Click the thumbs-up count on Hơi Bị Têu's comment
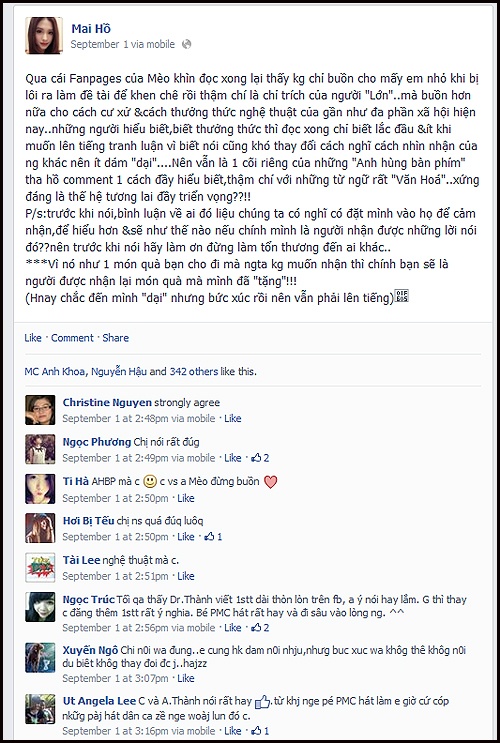 click(213, 536)
